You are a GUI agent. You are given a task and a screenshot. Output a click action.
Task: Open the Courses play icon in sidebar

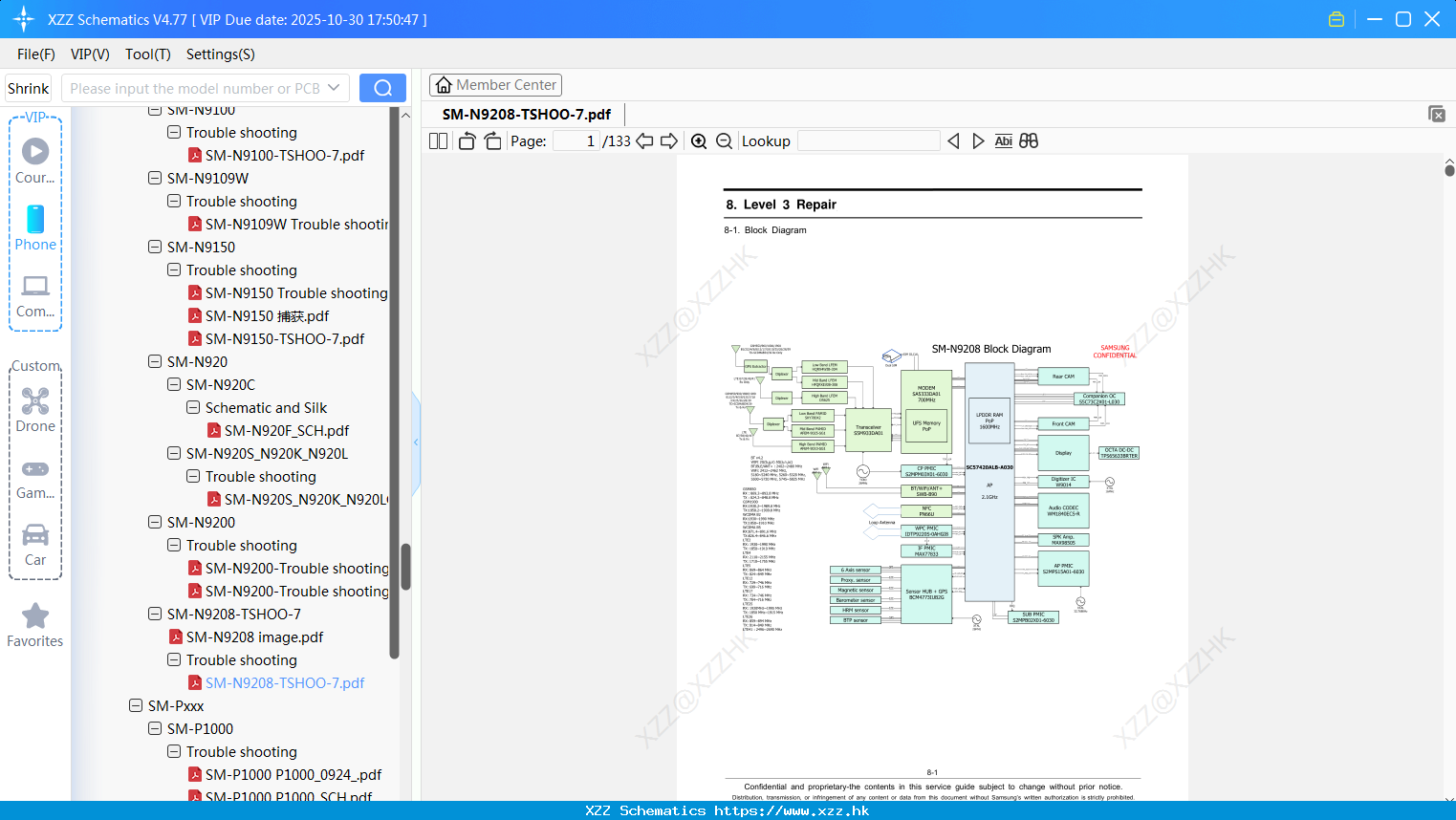tap(35, 151)
